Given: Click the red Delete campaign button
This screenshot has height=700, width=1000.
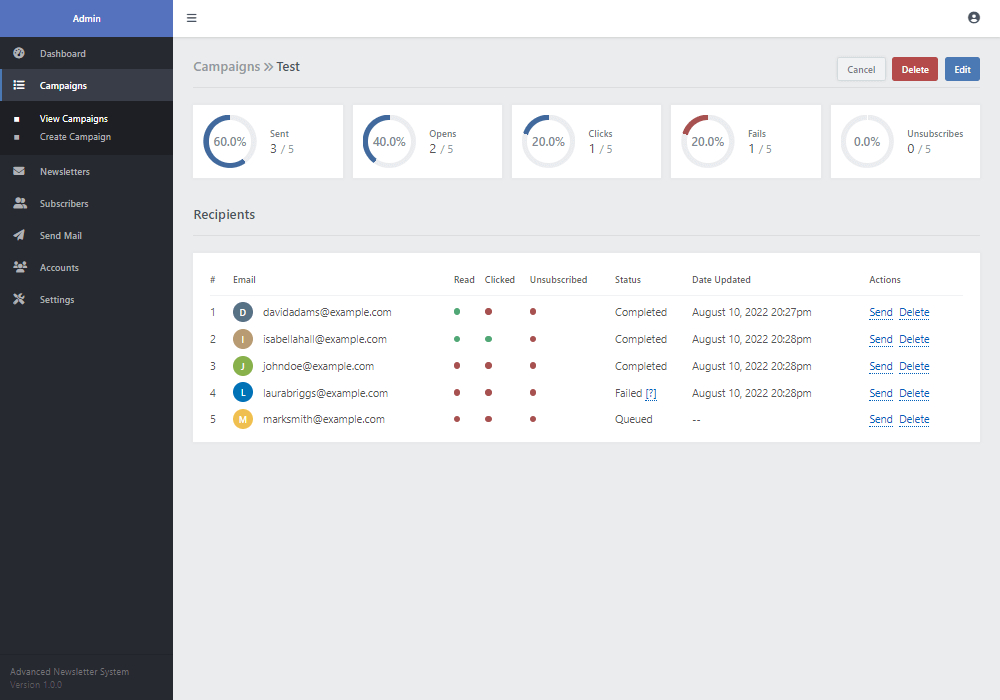Looking at the screenshot, I should tap(915, 69).
